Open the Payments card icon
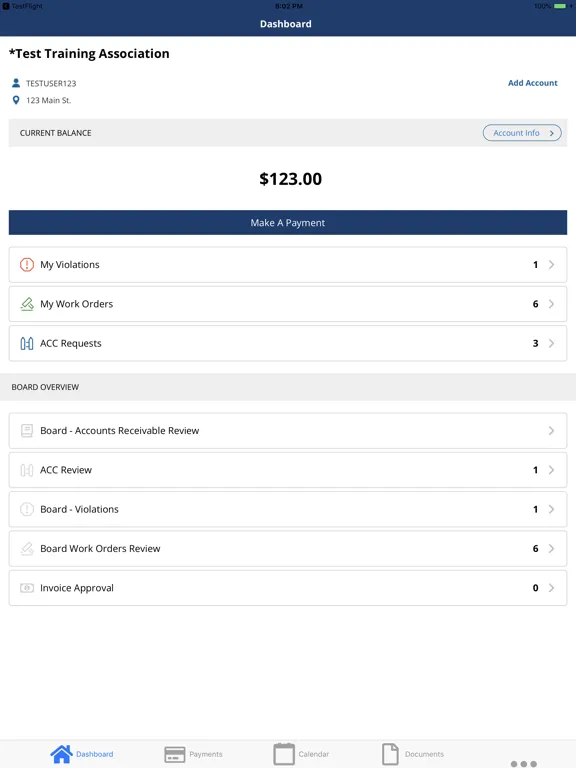 (175, 754)
